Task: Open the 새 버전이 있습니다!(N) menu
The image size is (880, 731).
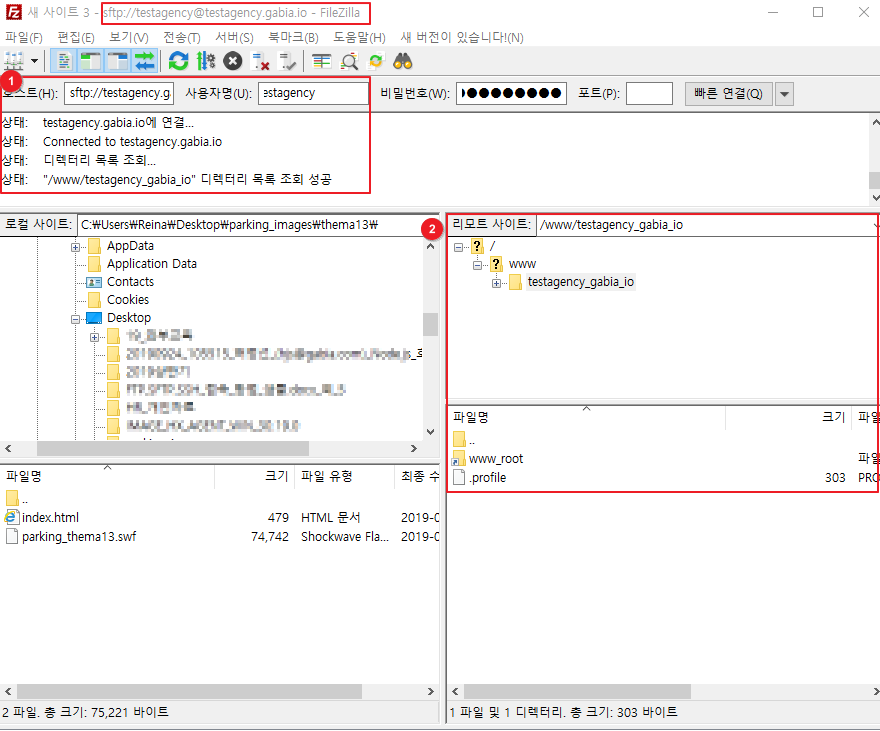Action: click(462, 38)
